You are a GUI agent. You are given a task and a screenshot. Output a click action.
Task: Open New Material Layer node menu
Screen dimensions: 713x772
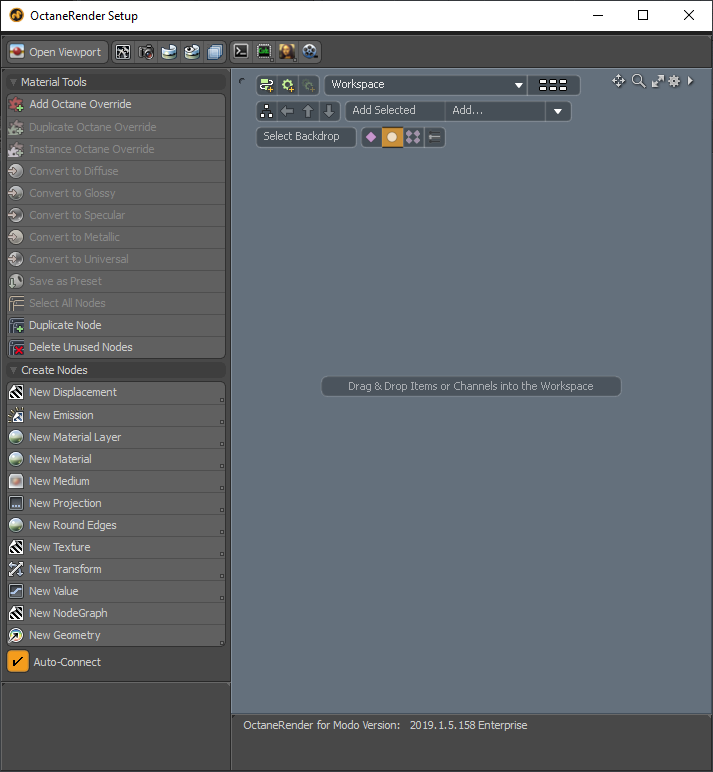click(116, 437)
